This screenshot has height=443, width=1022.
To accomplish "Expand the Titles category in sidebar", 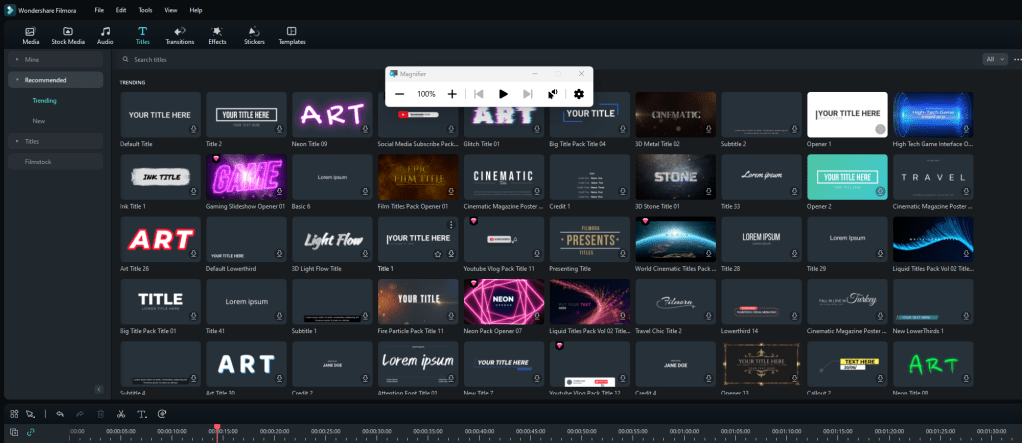I will click(x=55, y=141).
